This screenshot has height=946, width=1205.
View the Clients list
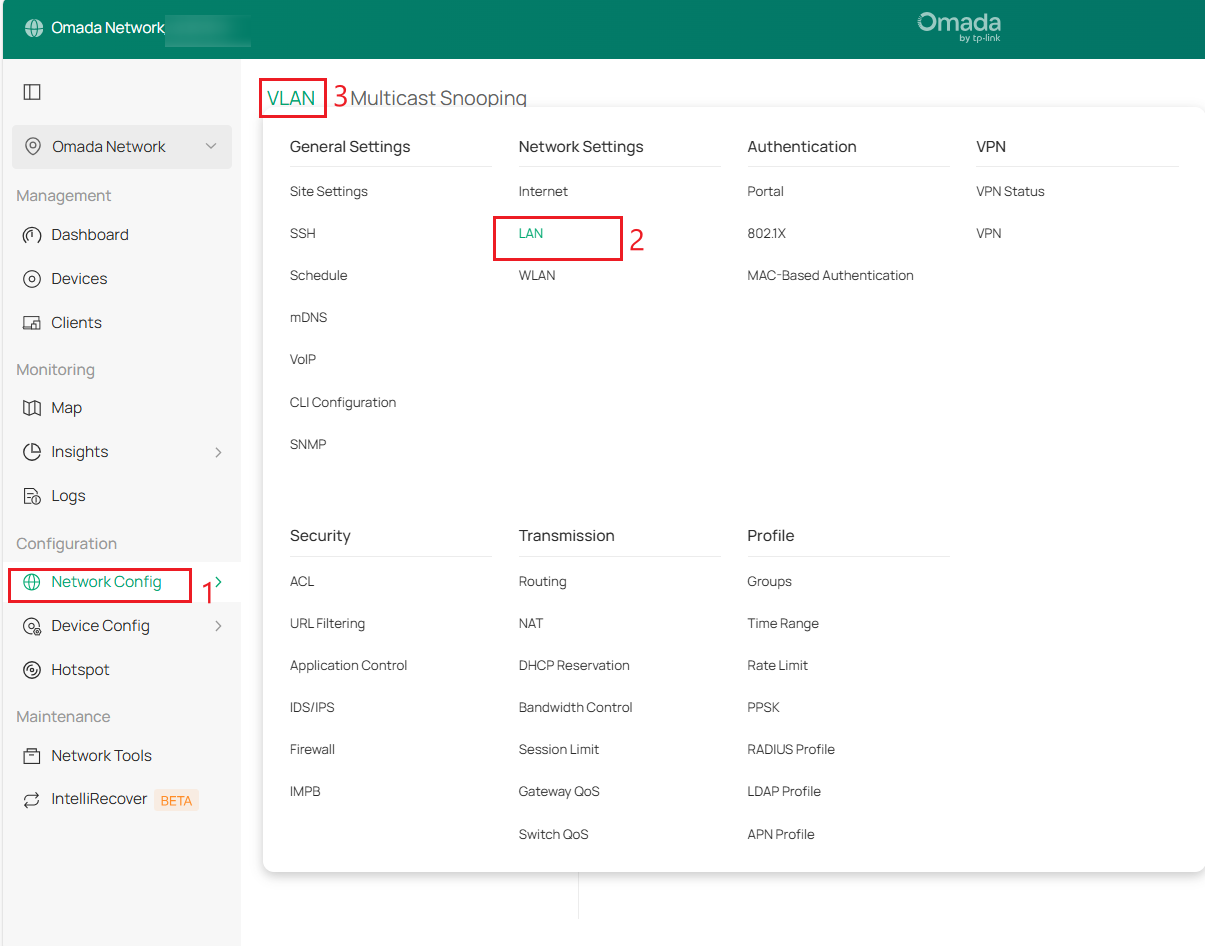(x=77, y=322)
